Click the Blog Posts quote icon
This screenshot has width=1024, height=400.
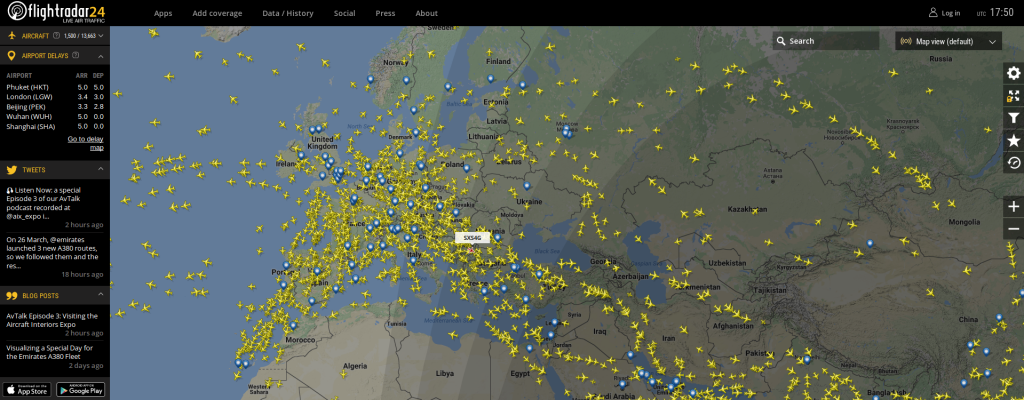pos(11,295)
